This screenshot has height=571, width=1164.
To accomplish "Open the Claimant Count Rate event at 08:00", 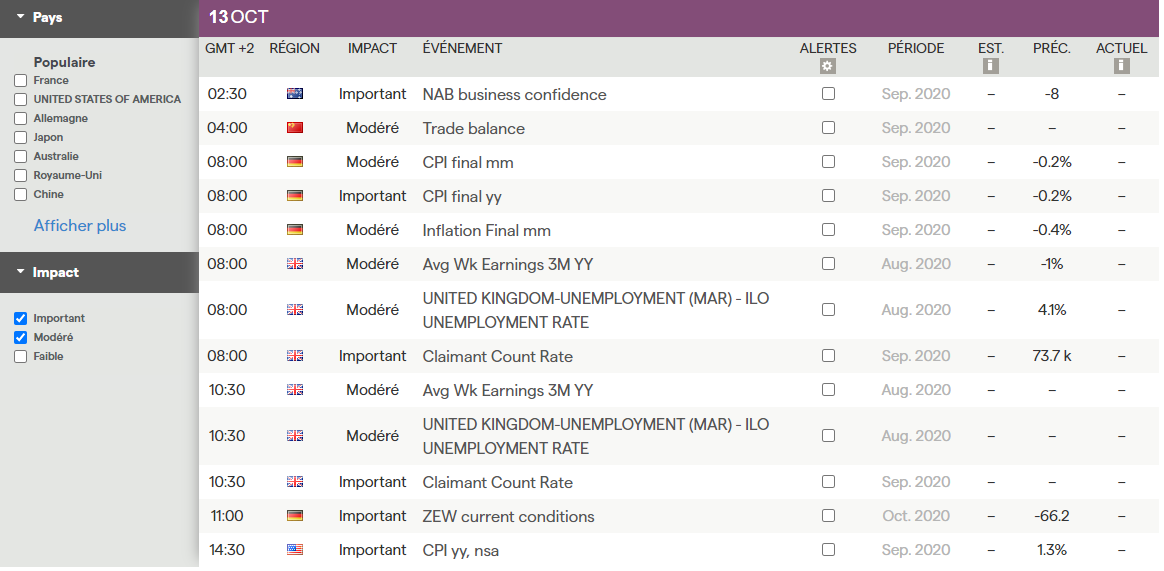I will (x=497, y=356).
